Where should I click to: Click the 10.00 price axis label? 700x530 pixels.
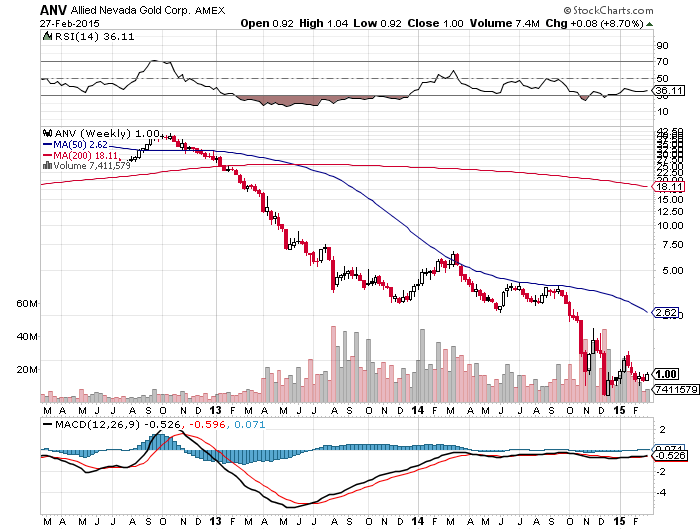670,225
